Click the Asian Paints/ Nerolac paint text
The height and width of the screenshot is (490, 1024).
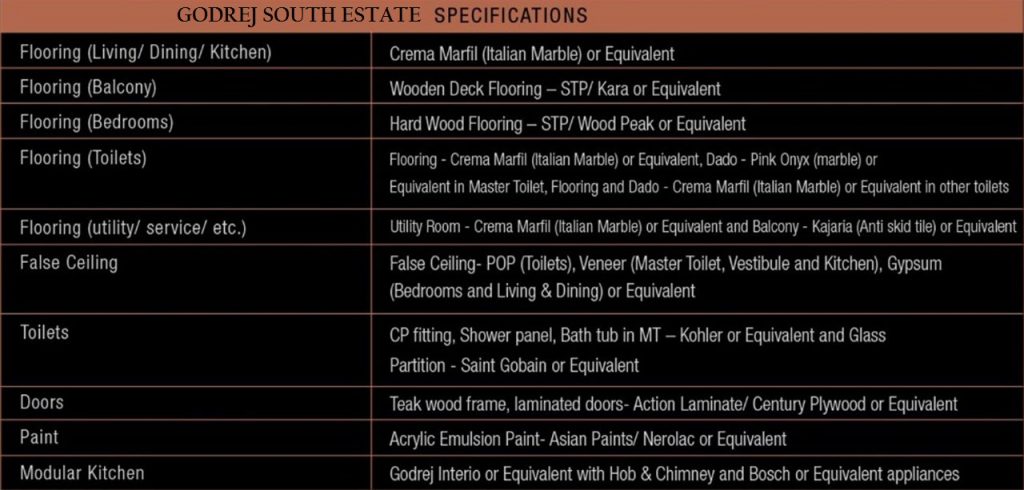coord(588,439)
